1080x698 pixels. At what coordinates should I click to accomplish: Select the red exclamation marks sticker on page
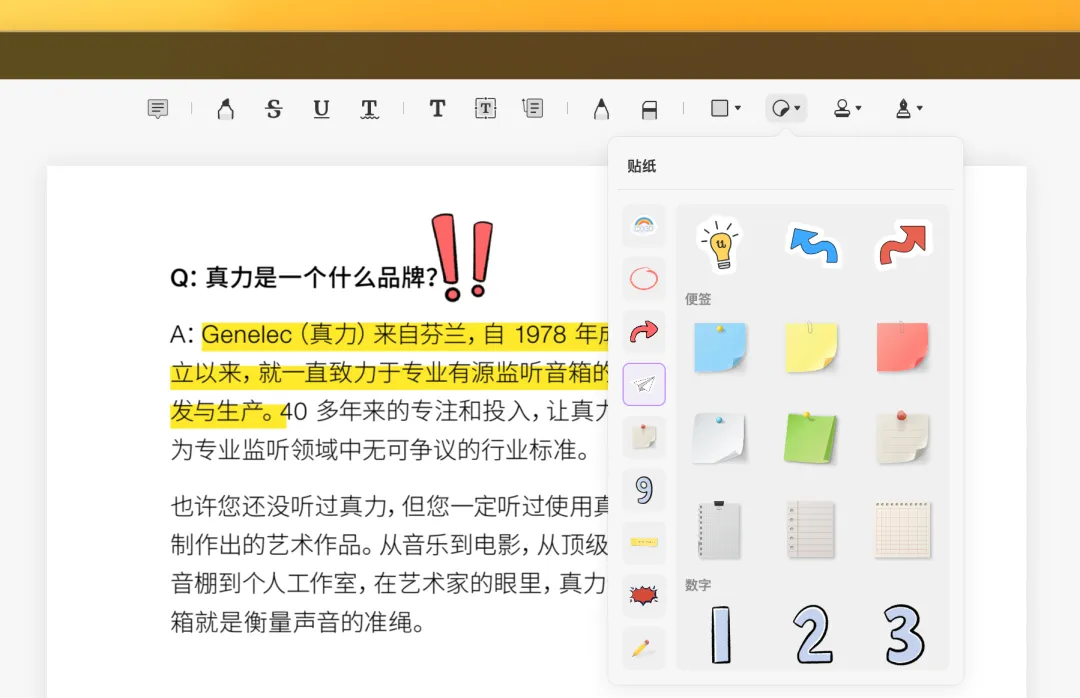[x=462, y=257]
